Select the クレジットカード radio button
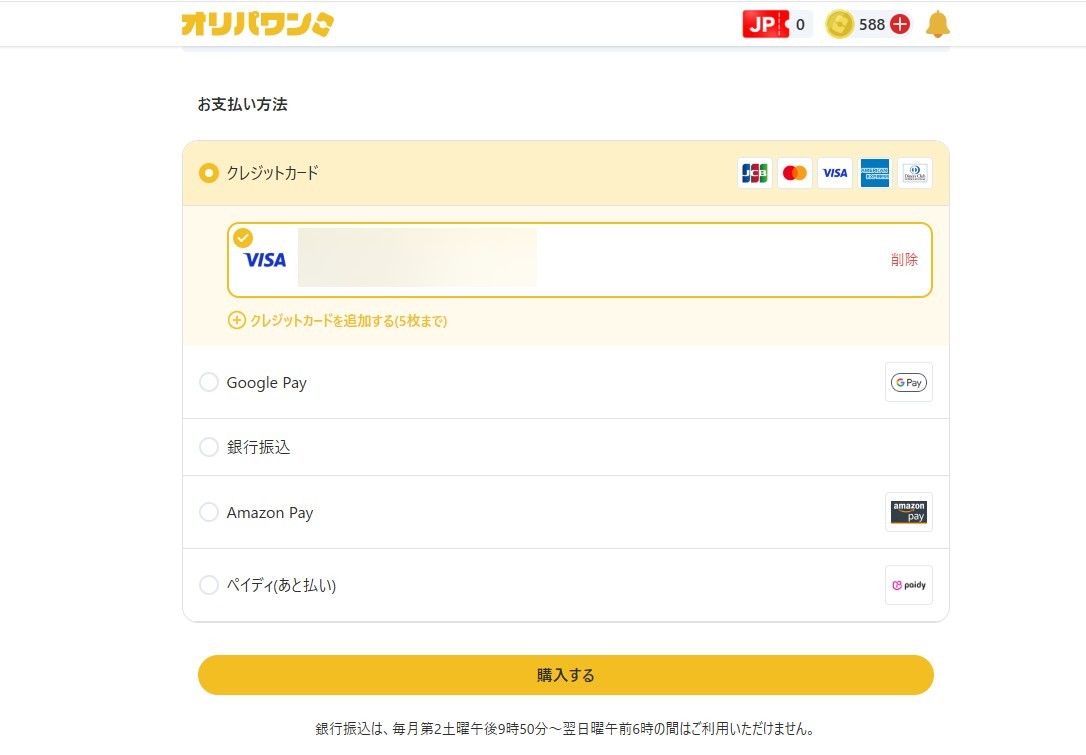This screenshot has height=755, width=1086. [x=209, y=173]
